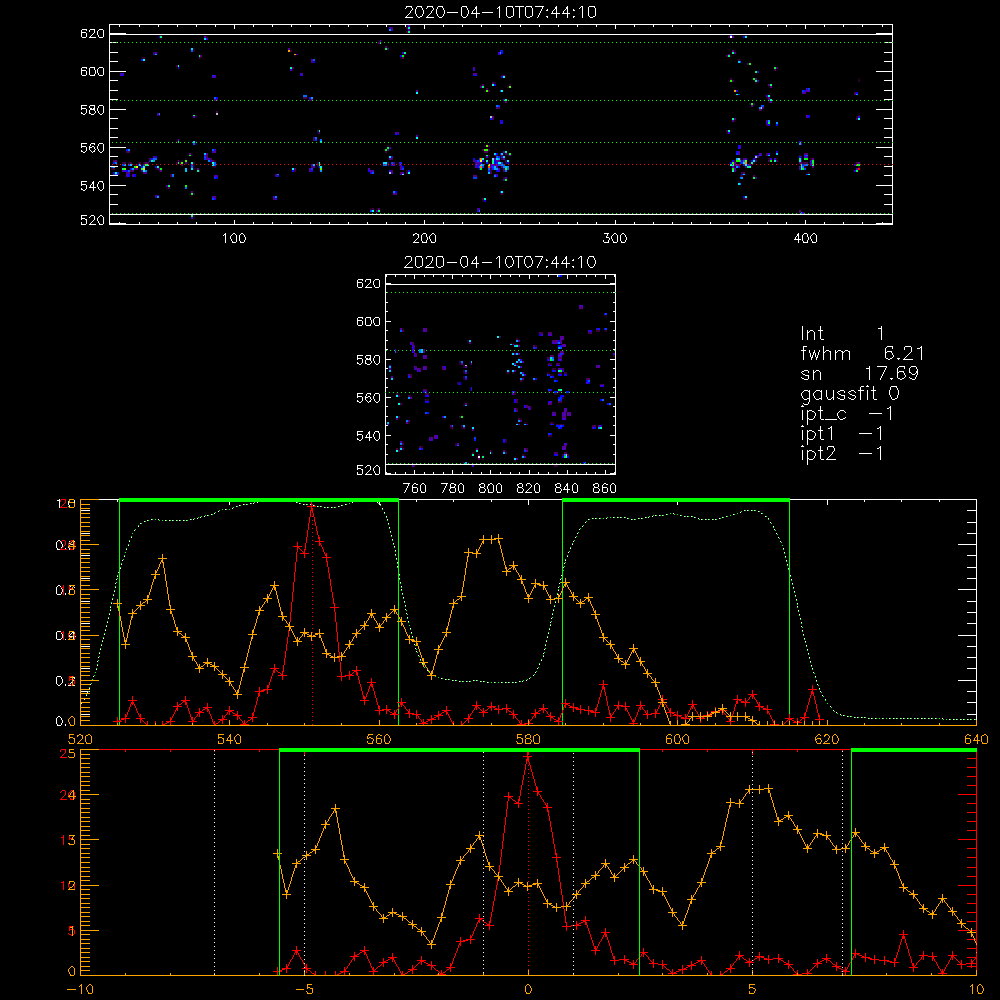1000x1000 pixels.
Task: Click the '560' y-axis label of the middle image
Action: click(x=369, y=398)
